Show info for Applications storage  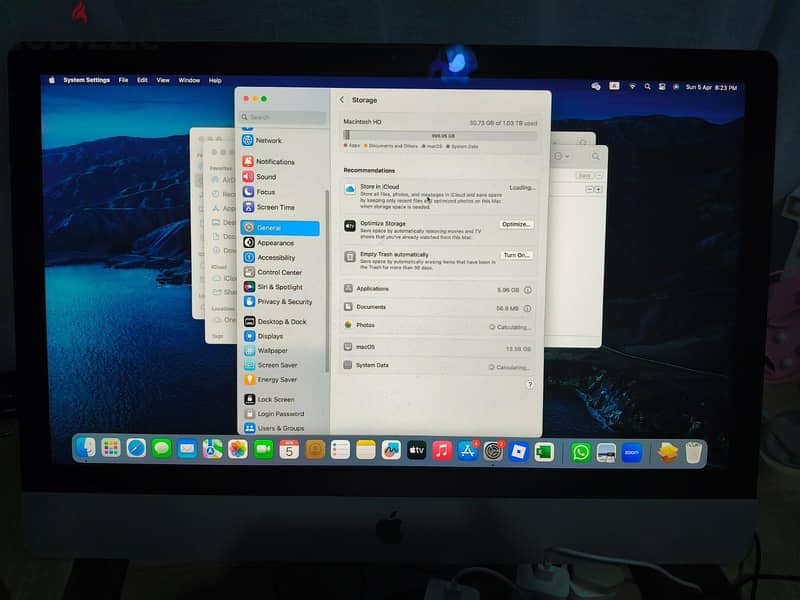528,290
